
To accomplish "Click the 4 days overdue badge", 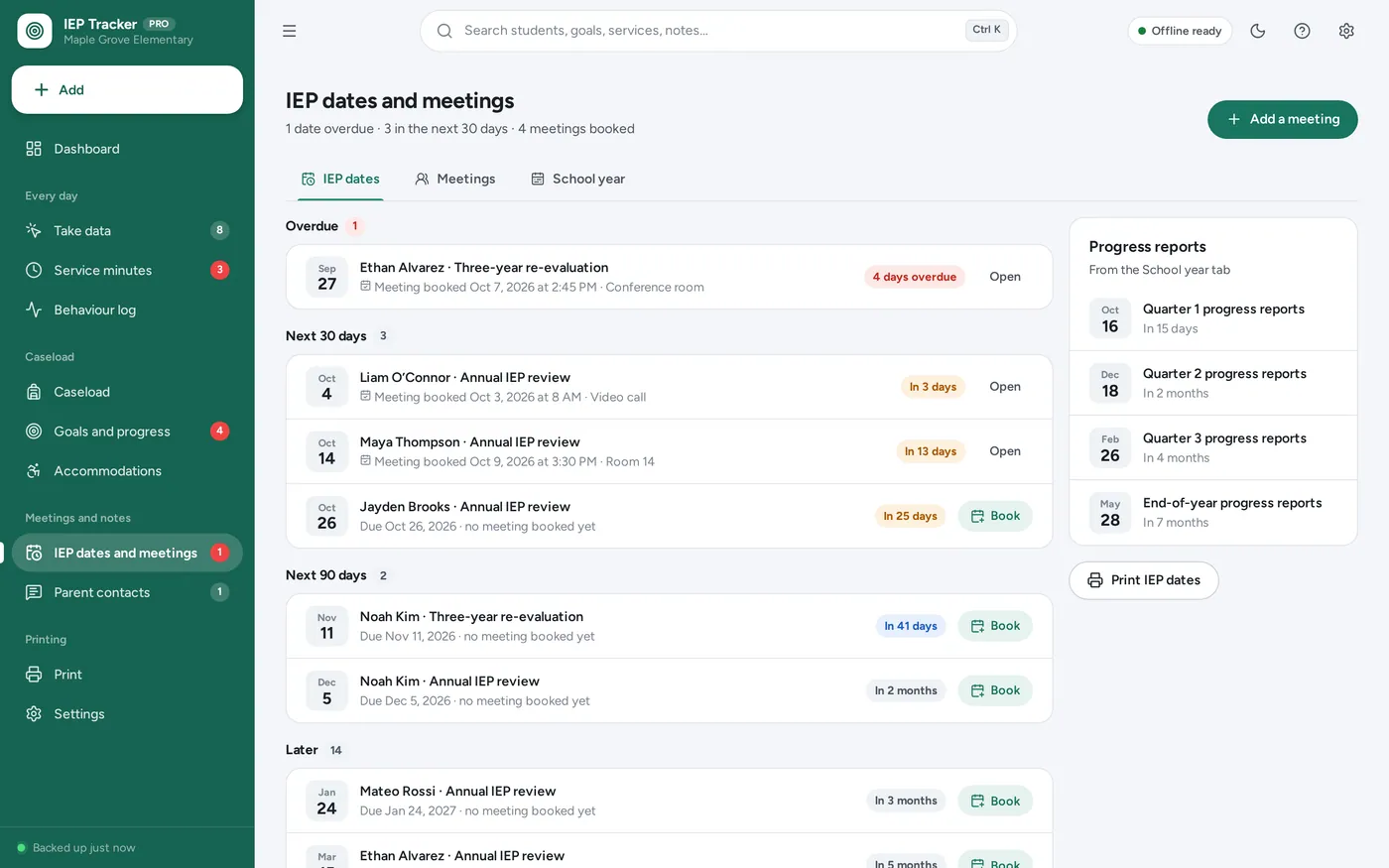I will click(x=915, y=277).
